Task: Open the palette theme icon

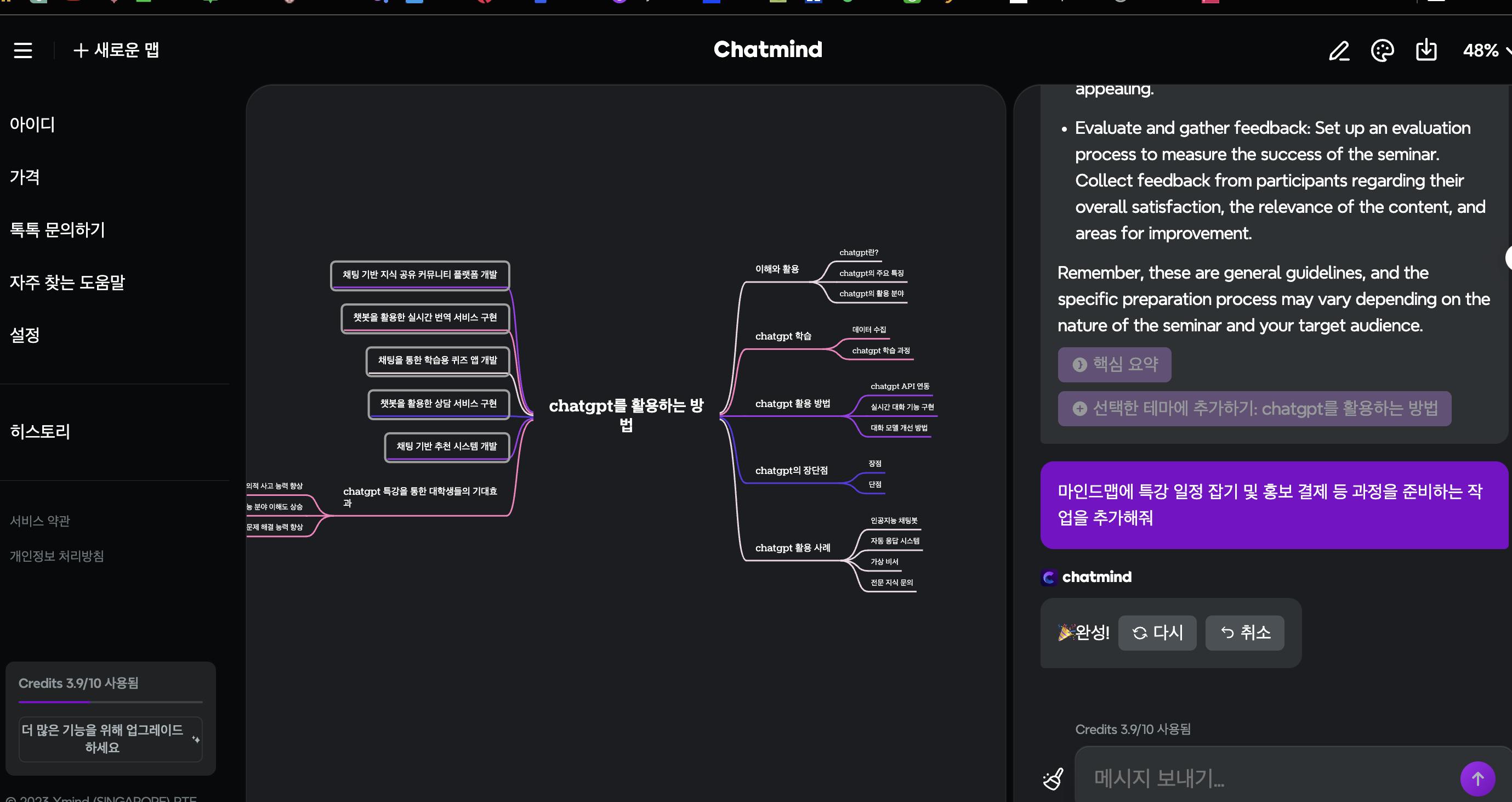Action: (x=1382, y=50)
